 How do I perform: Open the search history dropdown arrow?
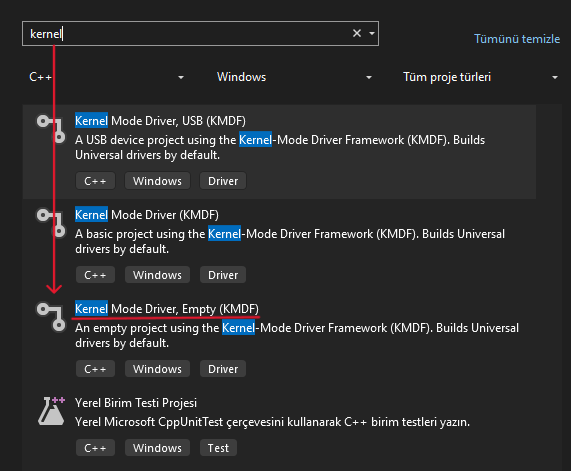pyautogui.click(x=372, y=34)
